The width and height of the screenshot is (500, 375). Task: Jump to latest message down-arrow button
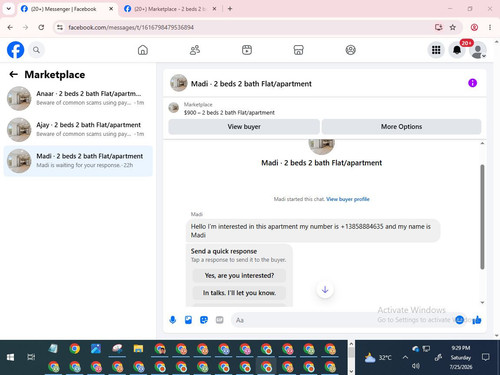[x=325, y=290]
